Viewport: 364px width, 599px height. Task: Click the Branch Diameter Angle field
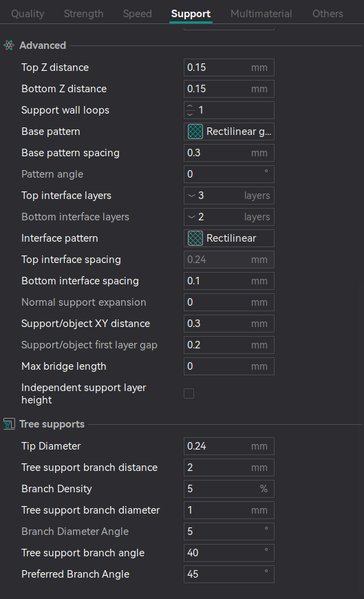(229, 532)
